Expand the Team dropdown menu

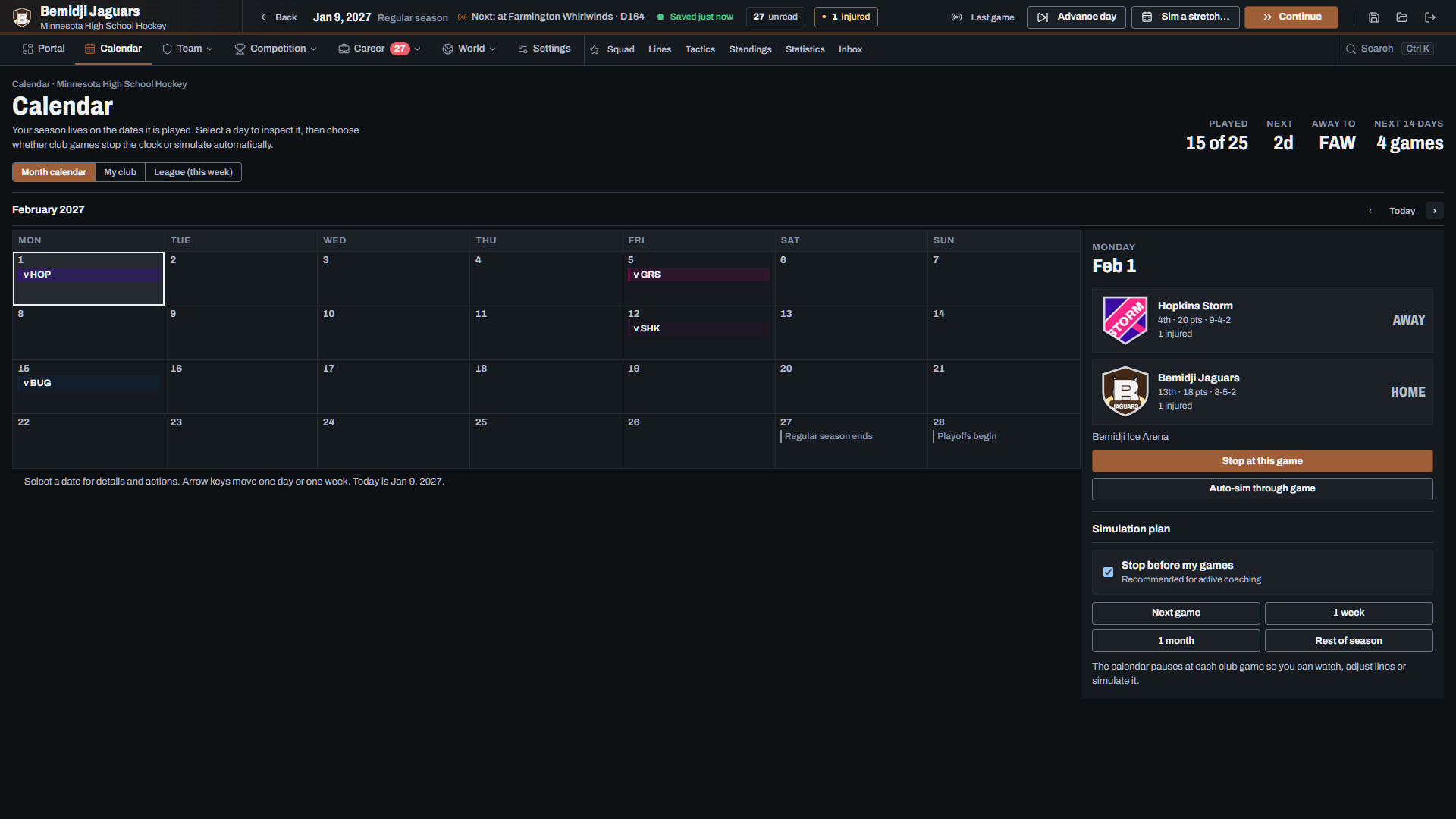point(187,49)
